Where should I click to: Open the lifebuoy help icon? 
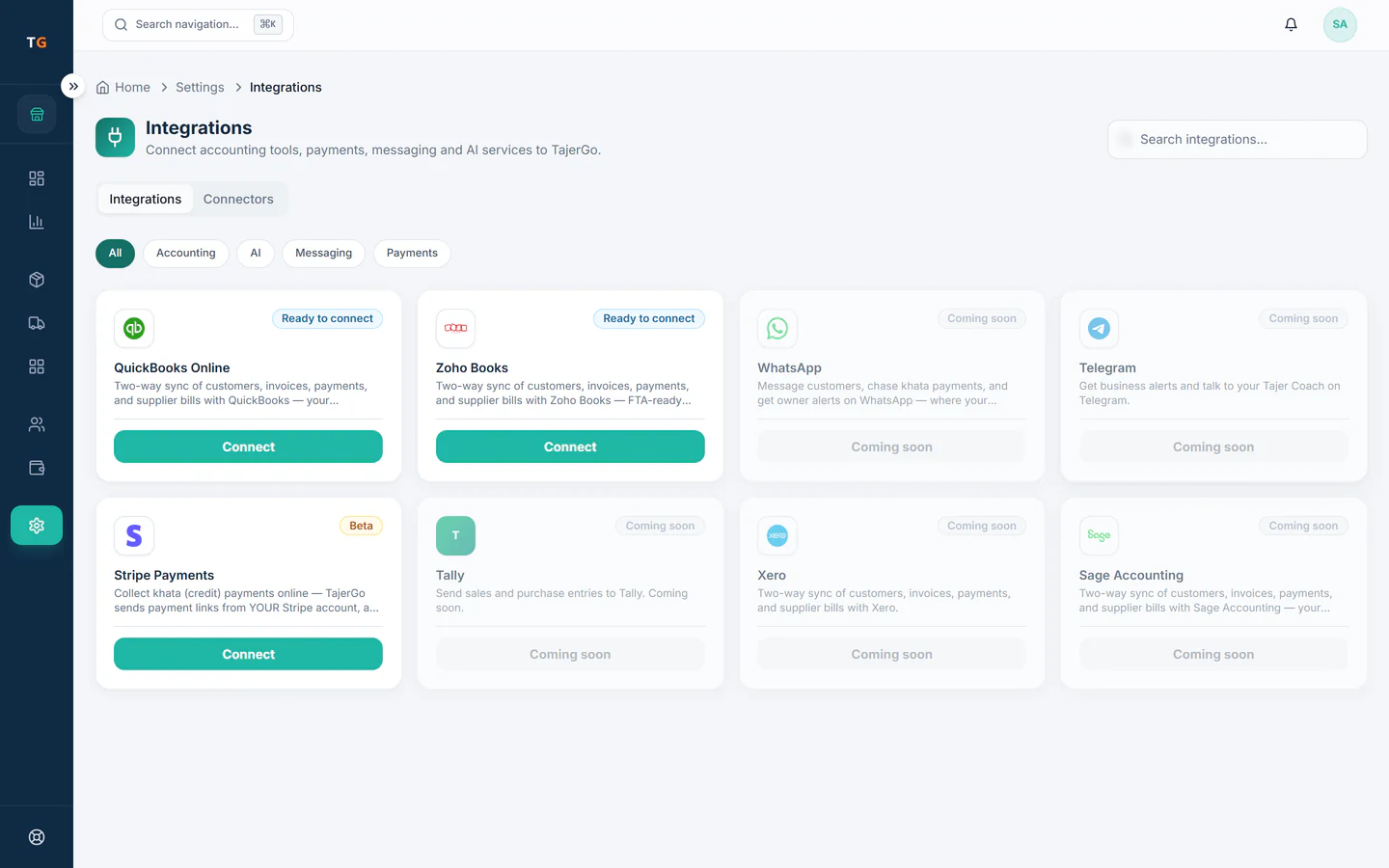pos(37,837)
